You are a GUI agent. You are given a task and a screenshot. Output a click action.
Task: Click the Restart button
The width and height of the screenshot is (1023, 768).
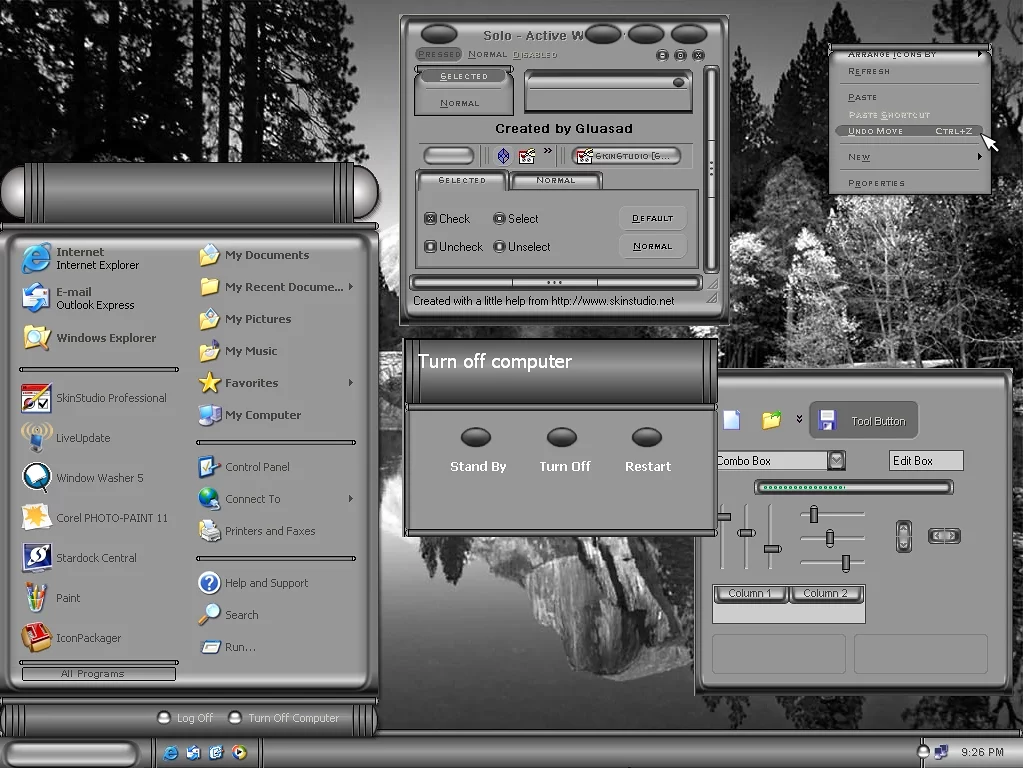click(x=647, y=438)
